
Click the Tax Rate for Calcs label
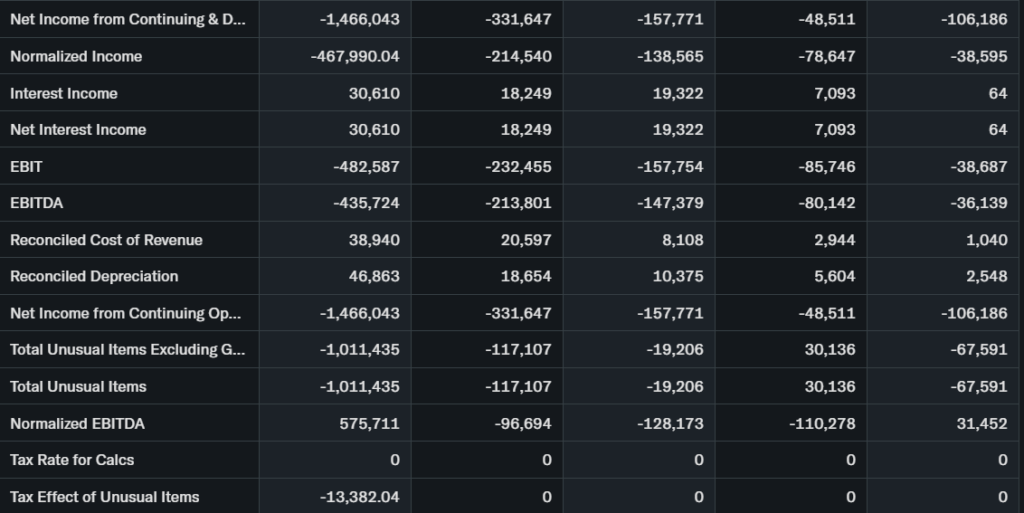(x=72, y=460)
